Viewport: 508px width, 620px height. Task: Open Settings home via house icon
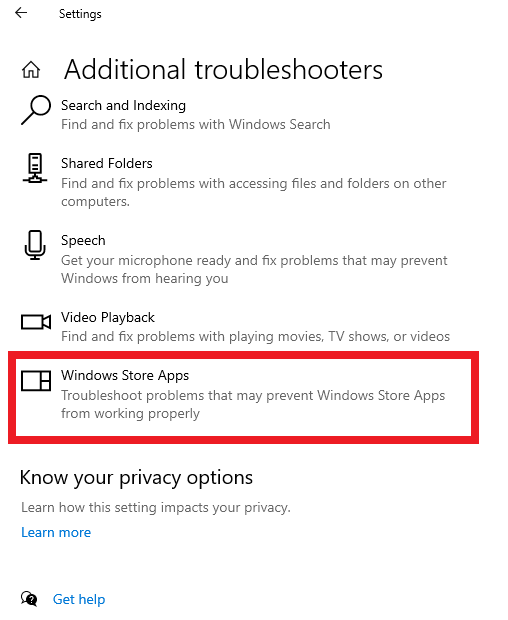click(x=31, y=70)
